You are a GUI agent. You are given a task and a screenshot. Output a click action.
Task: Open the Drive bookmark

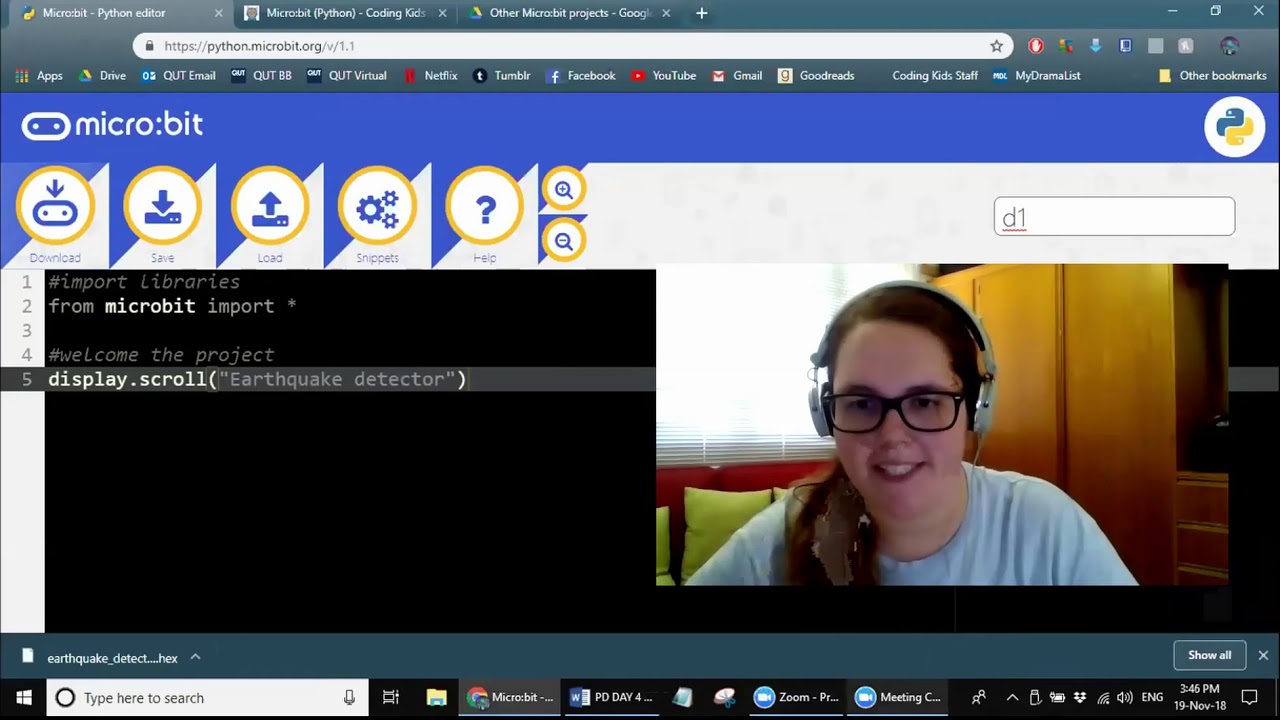coord(102,75)
